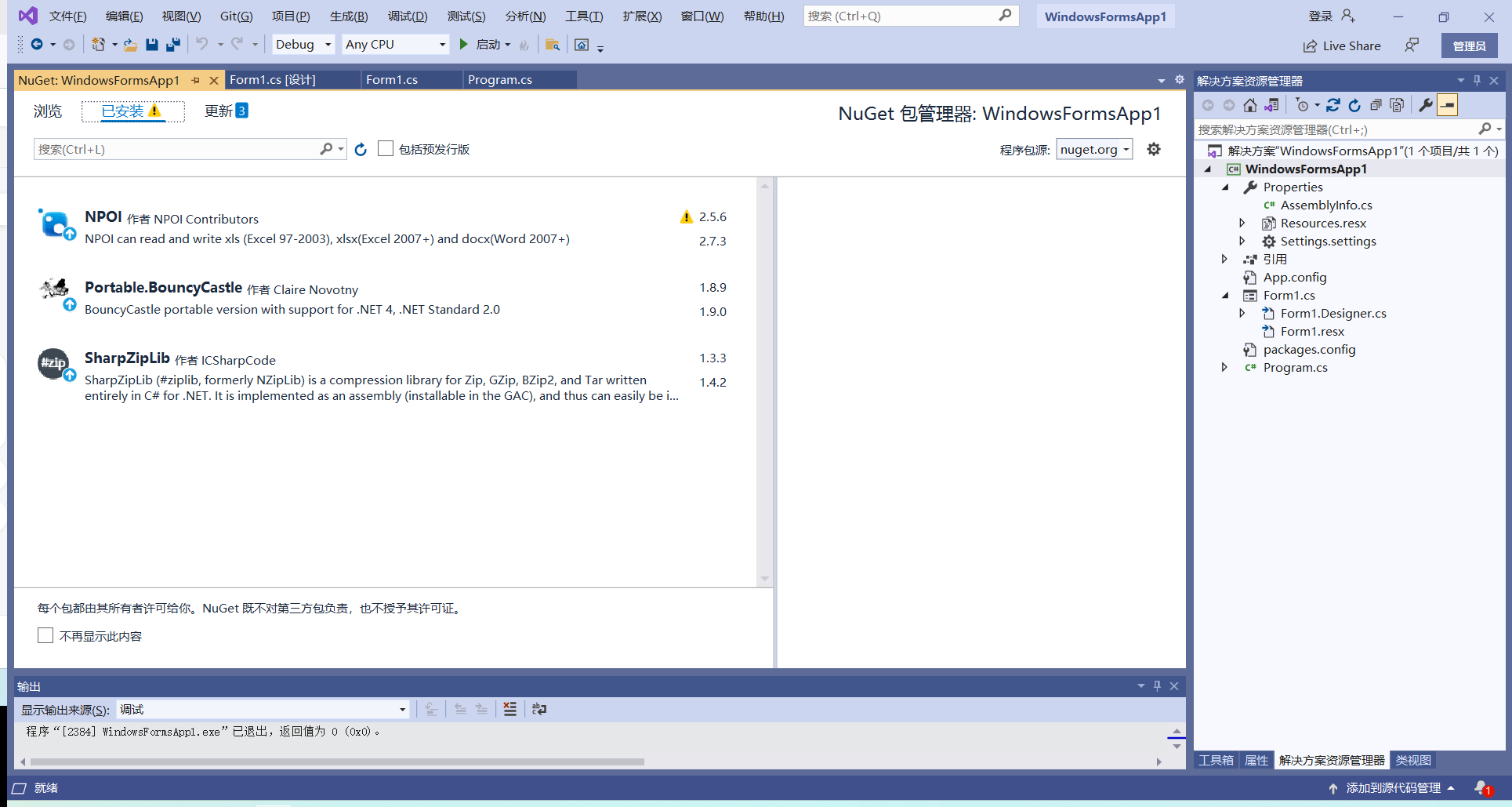Click the green start debugging play icon
The width and height of the screenshot is (1512, 807).
coord(463,45)
